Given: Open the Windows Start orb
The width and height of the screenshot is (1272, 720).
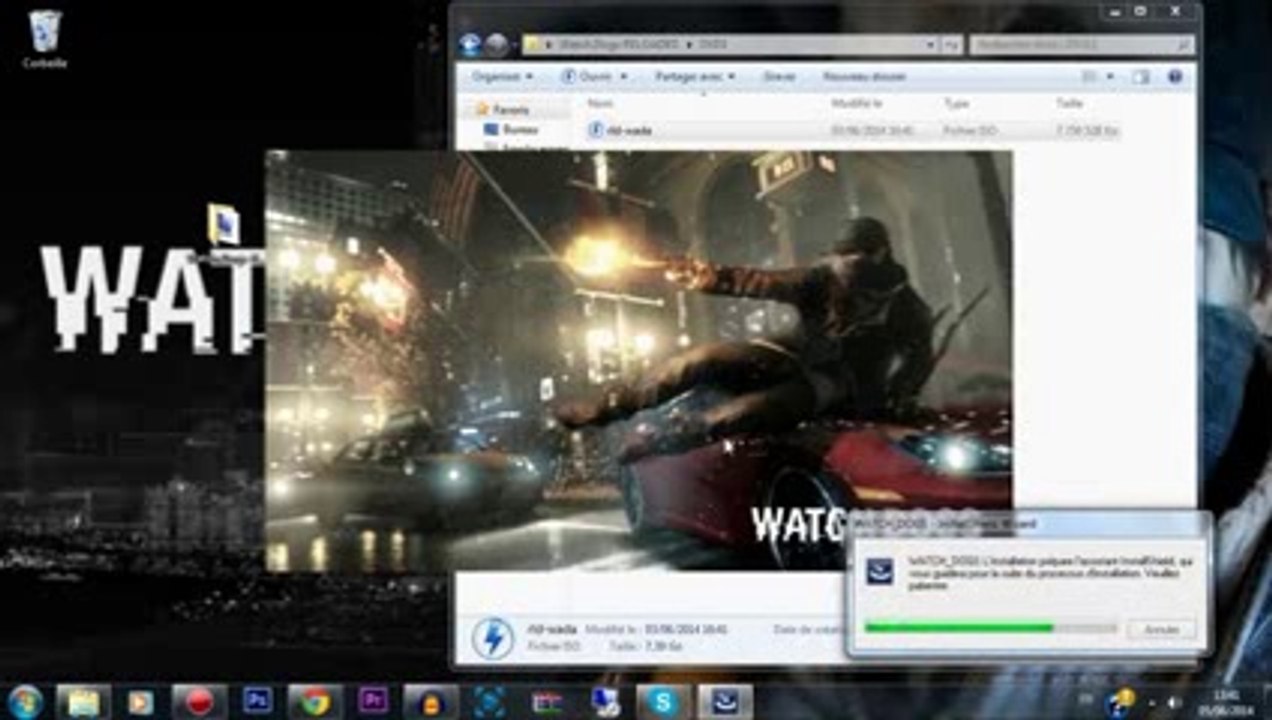Looking at the screenshot, I should pos(24,701).
